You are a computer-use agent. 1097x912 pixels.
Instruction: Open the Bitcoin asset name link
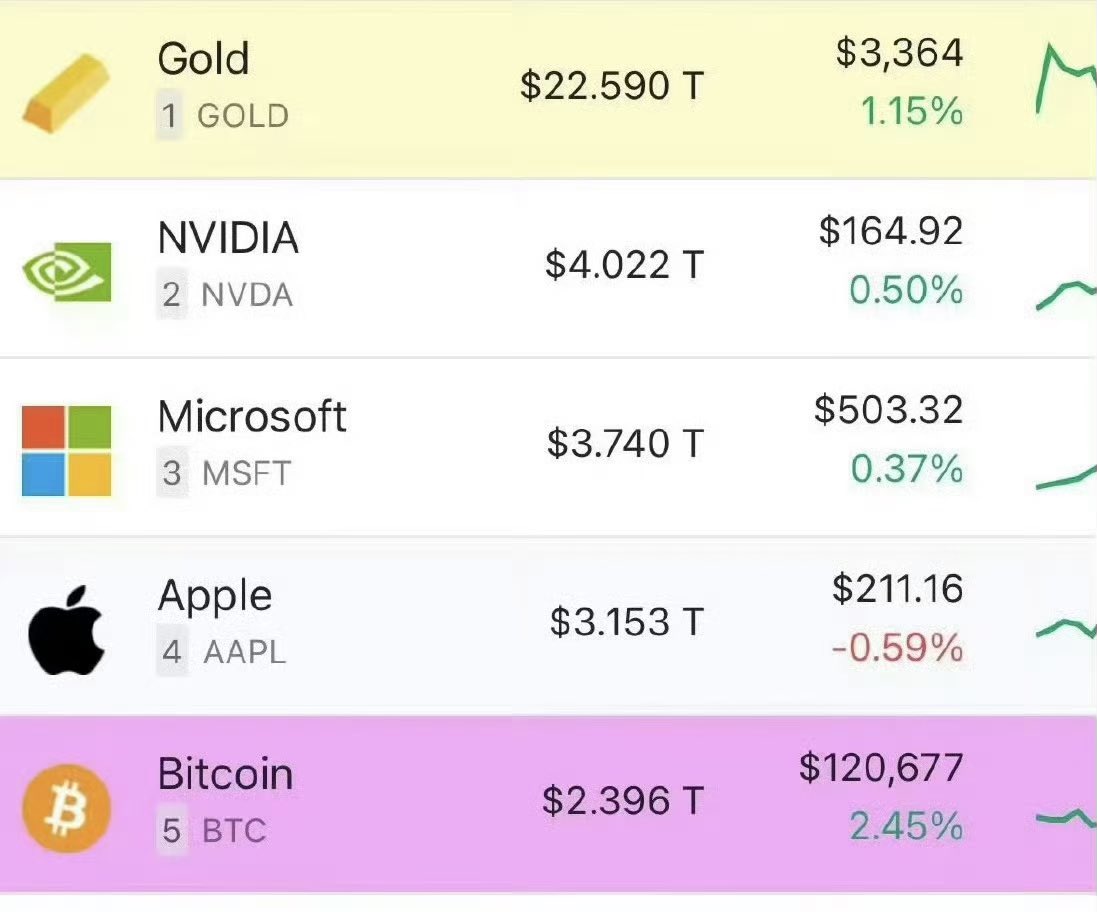tap(225, 774)
